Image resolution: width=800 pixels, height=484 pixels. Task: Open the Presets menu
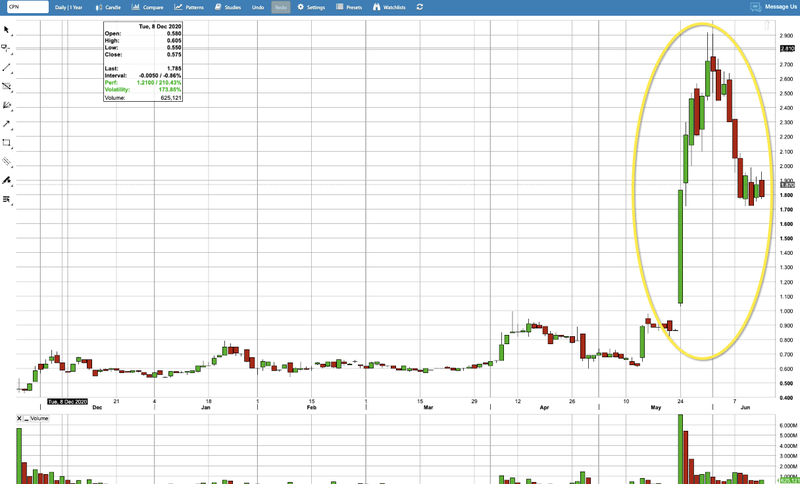tap(349, 7)
